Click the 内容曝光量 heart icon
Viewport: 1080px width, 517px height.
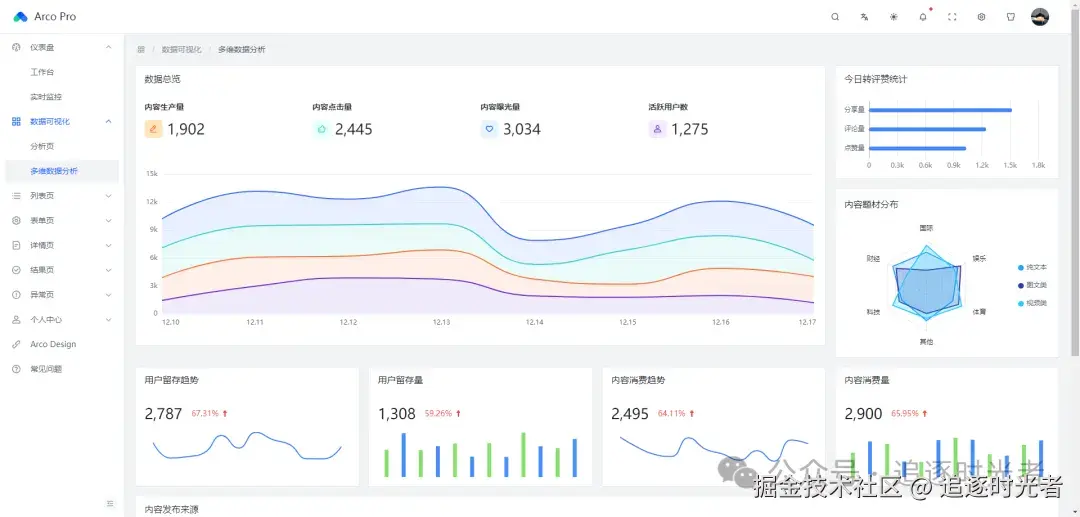pos(490,129)
